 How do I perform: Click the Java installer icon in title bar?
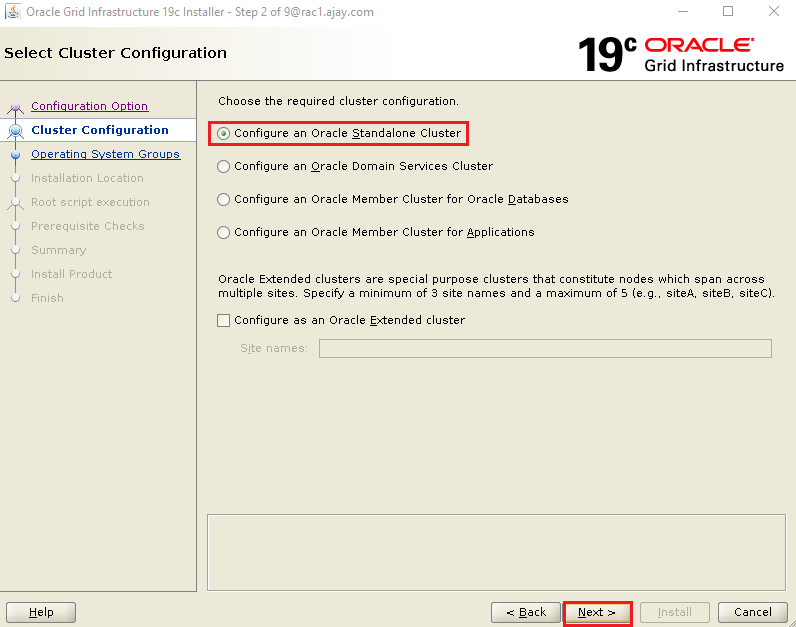pyautogui.click(x=13, y=11)
